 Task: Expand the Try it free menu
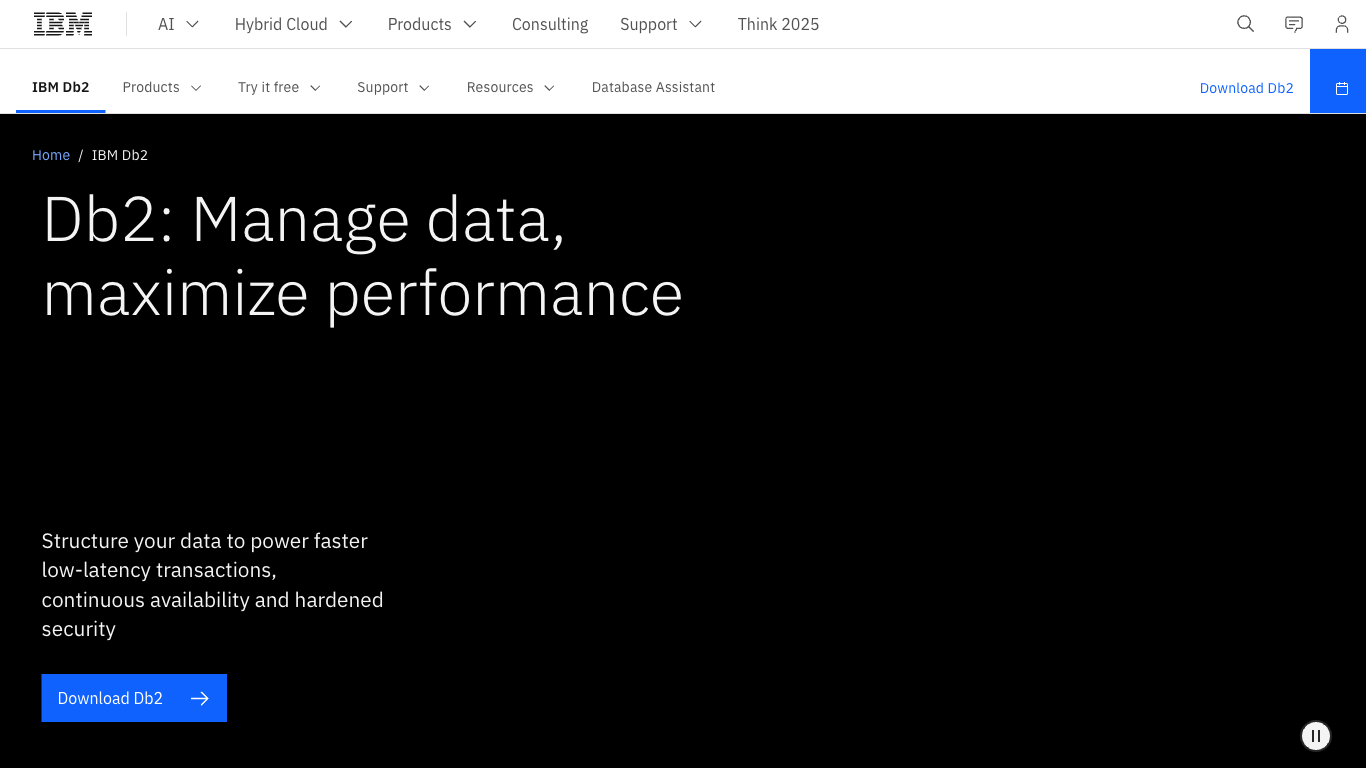[279, 88]
